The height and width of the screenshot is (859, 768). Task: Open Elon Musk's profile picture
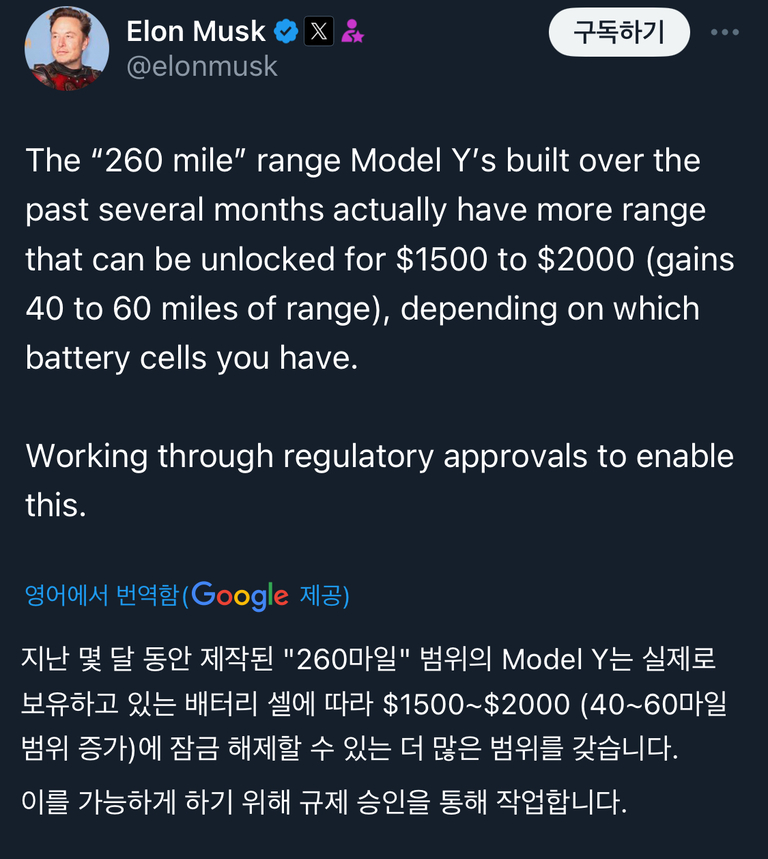pyautogui.click(x=67, y=48)
